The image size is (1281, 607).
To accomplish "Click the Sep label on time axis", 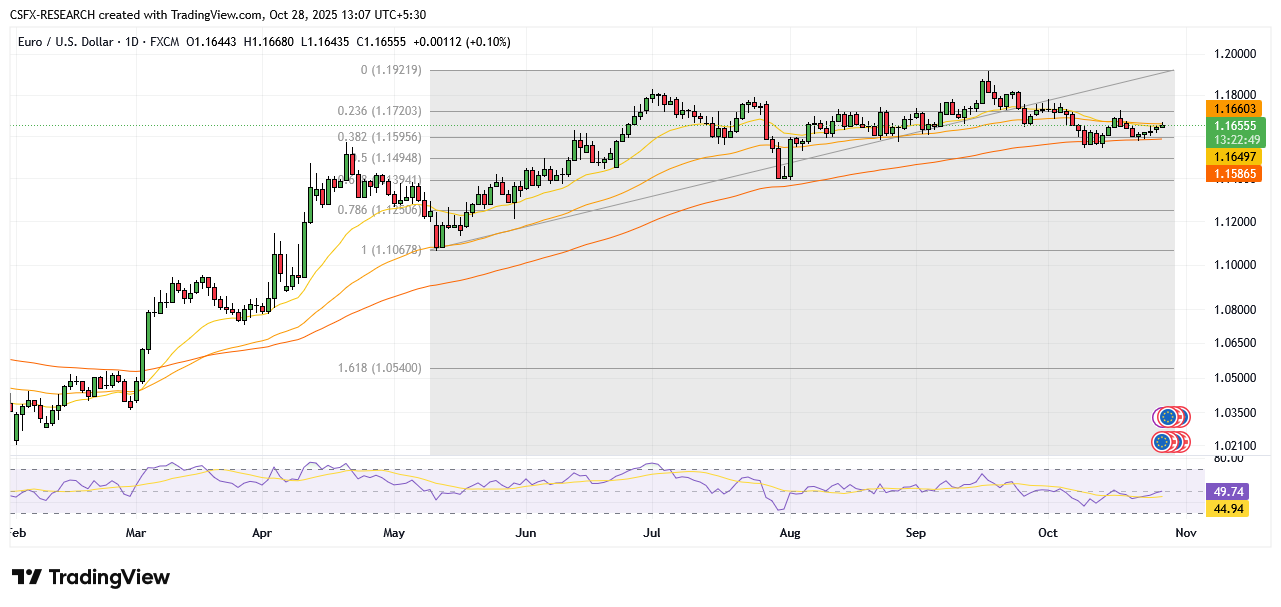I will pos(915,534).
